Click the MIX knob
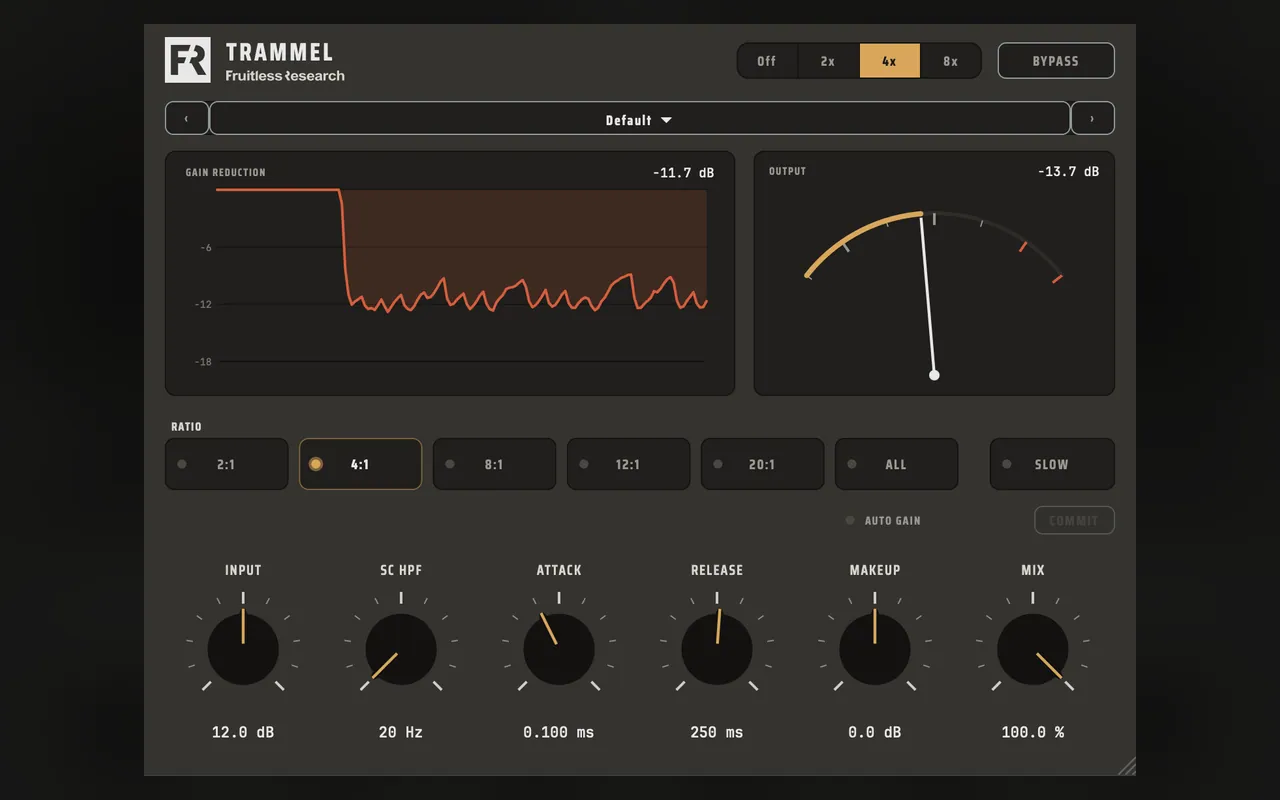Image resolution: width=1280 pixels, height=800 pixels. [1033, 649]
